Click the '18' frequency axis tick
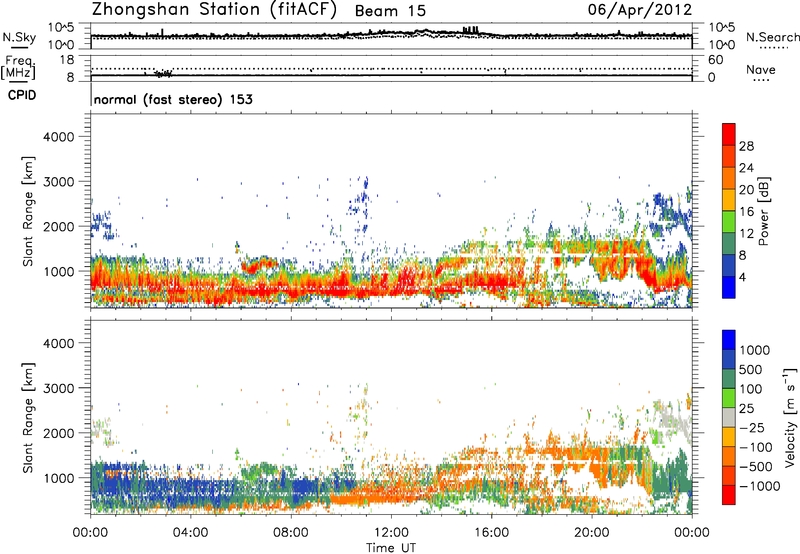Viewport: 800px width, 554px height. tap(67, 60)
